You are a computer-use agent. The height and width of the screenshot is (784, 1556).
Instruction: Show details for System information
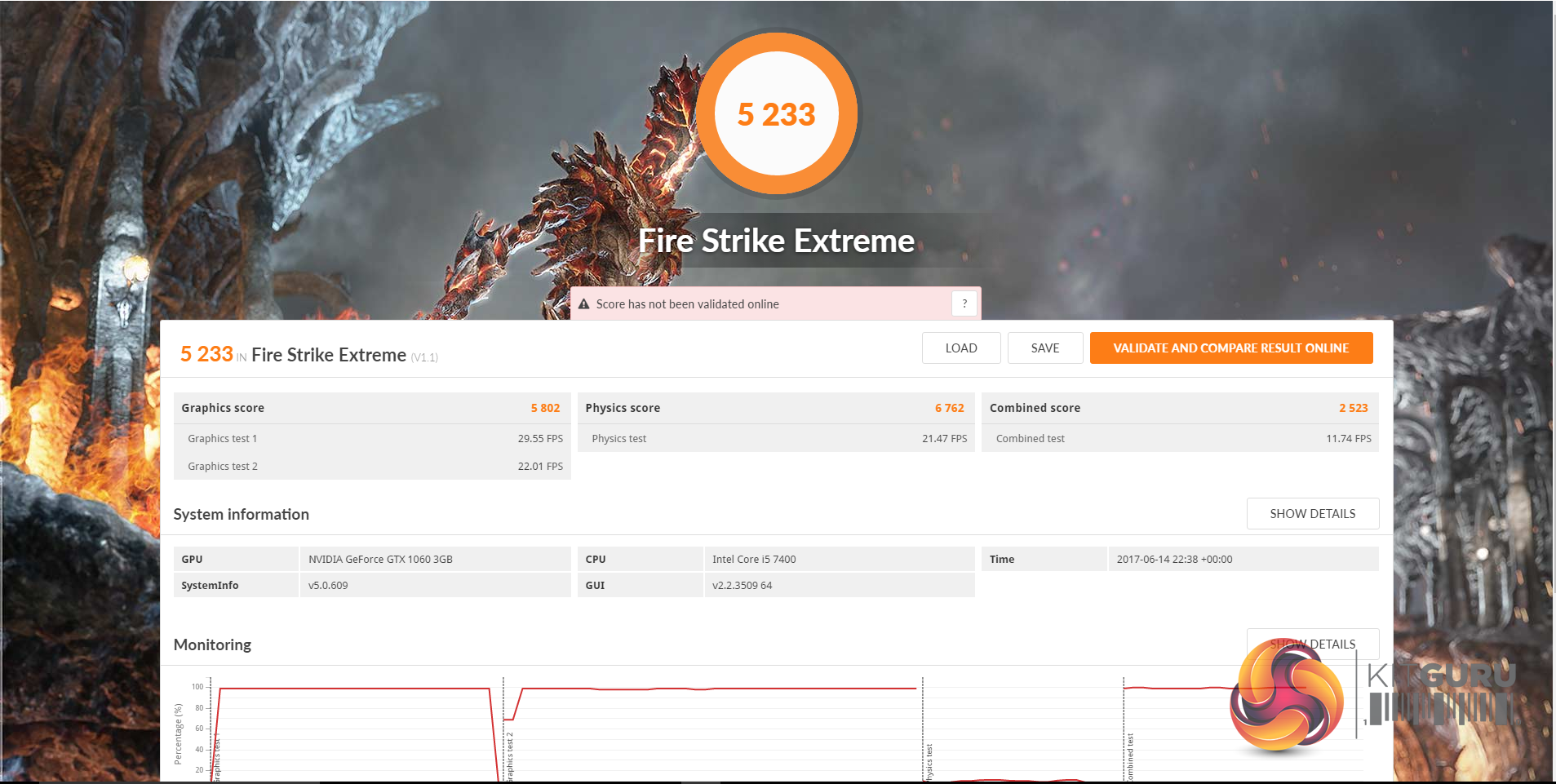1313,514
